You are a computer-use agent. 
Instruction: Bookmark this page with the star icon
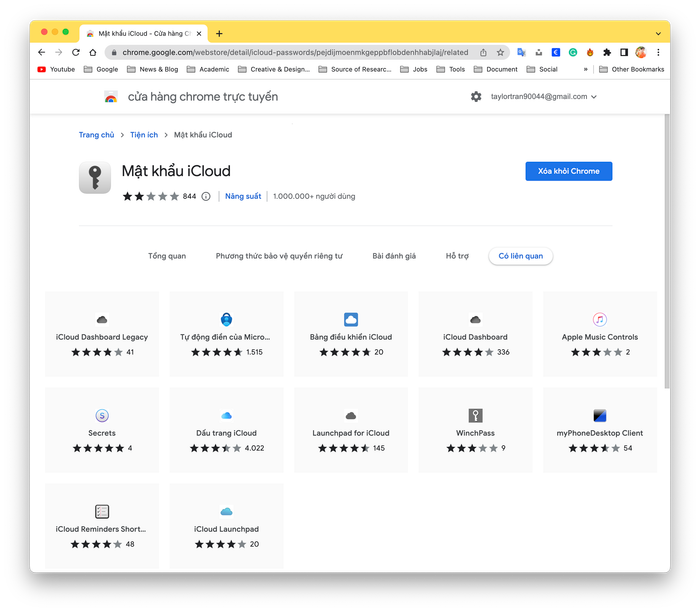pos(500,52)
